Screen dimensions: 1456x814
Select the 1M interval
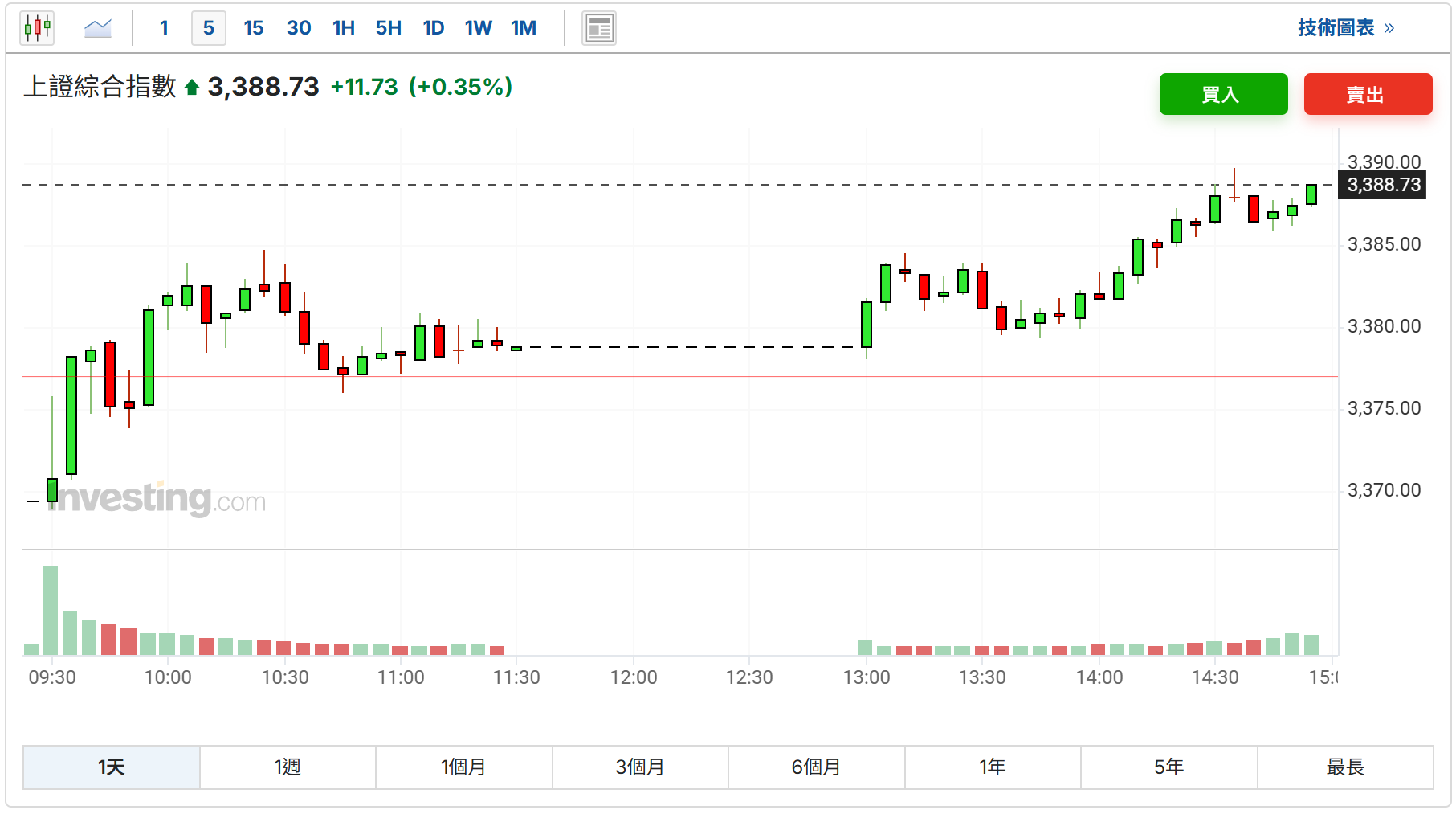click(524, 28)
